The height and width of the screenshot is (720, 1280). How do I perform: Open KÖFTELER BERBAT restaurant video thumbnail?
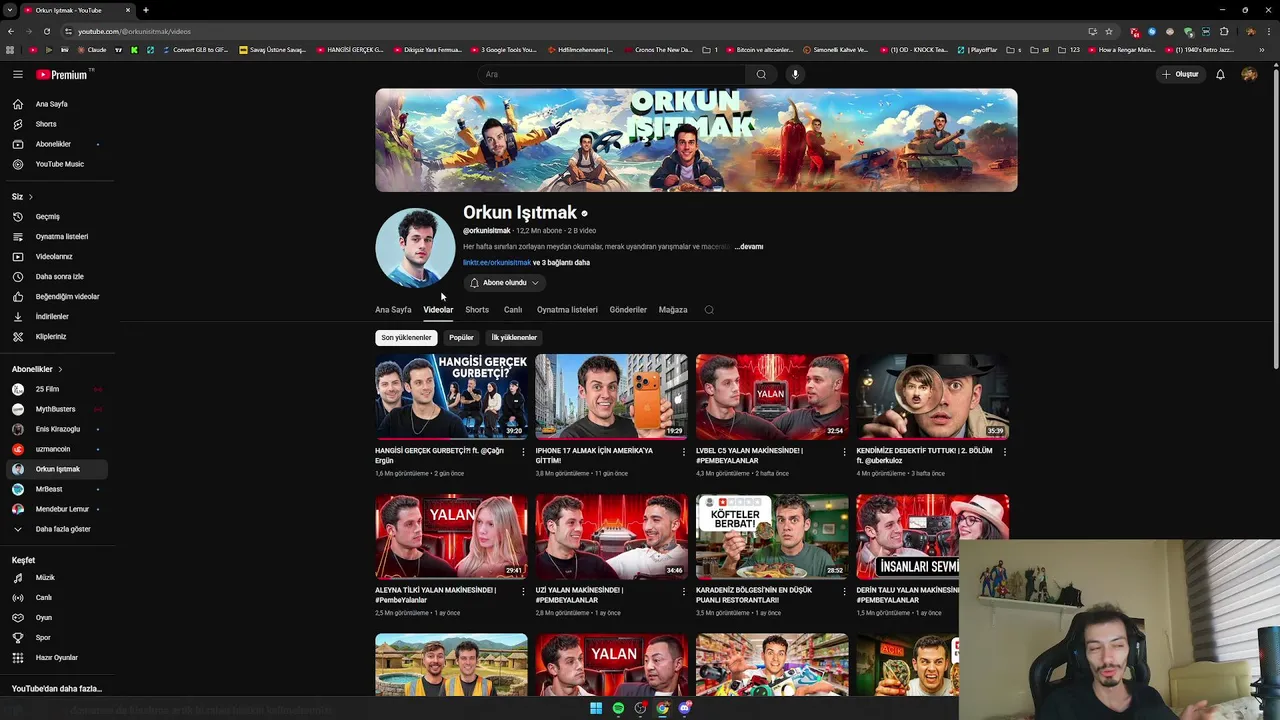[x=772, y=537]
